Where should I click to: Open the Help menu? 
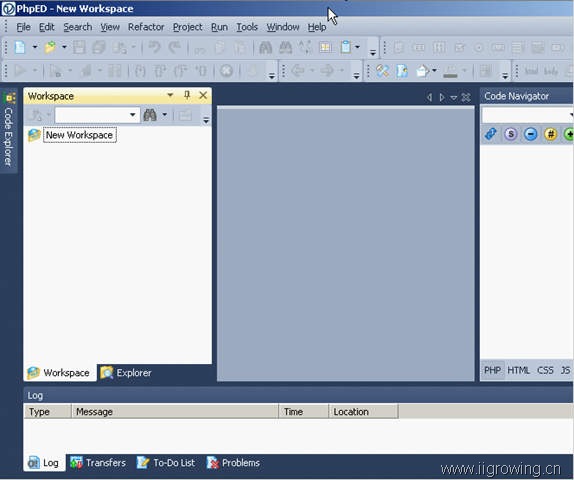pos(317,27)
